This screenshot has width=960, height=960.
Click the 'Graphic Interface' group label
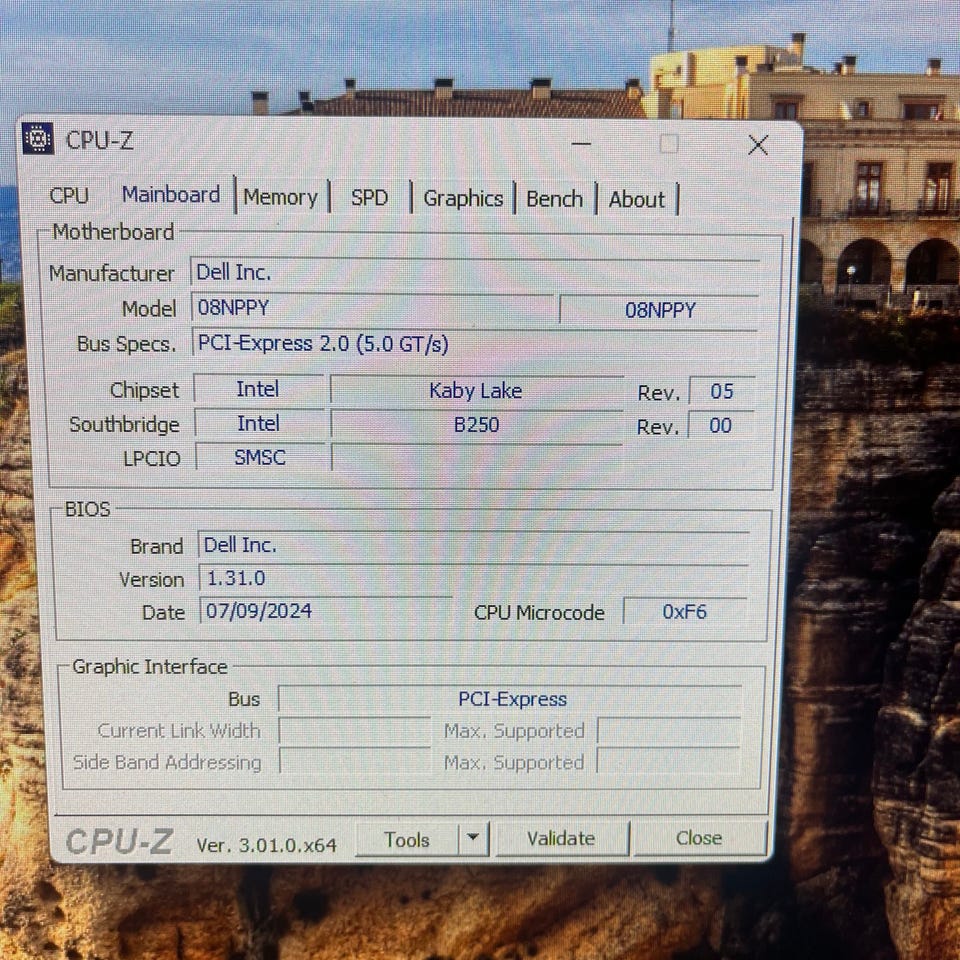[150, 666]
